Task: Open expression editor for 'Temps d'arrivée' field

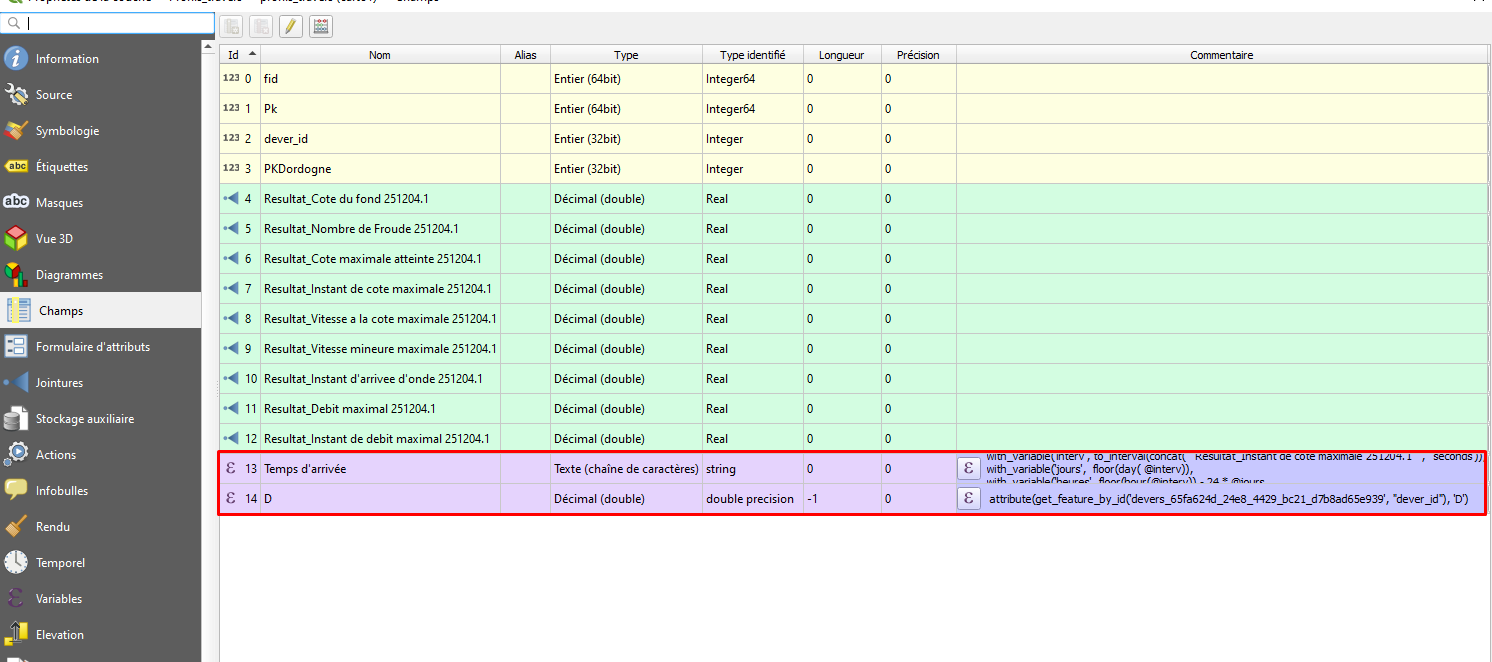Action: point(967,468)
